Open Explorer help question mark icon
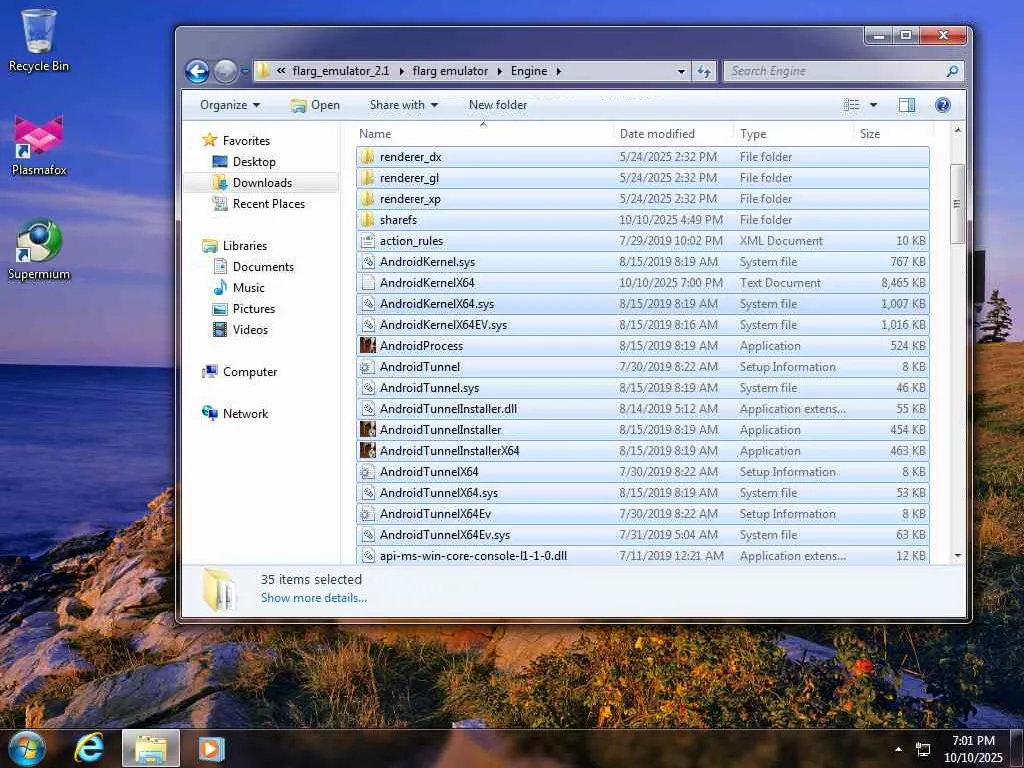This screenshot has height=768, width=1024. tap(942, 105)
